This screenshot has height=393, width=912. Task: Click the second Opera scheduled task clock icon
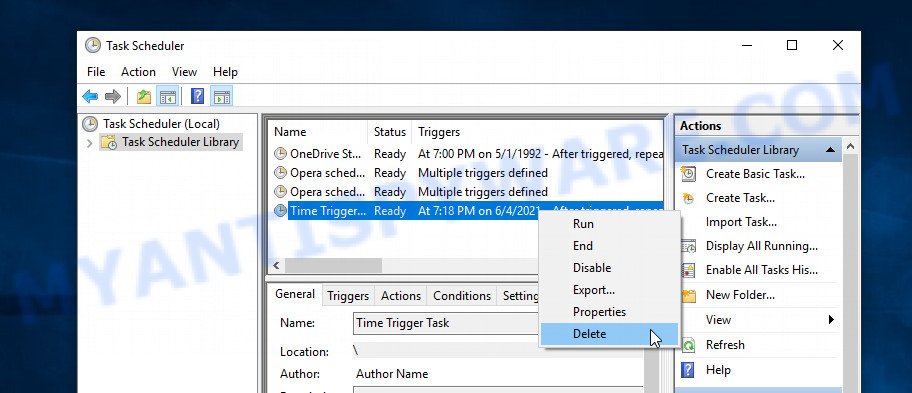coord(280,191)
